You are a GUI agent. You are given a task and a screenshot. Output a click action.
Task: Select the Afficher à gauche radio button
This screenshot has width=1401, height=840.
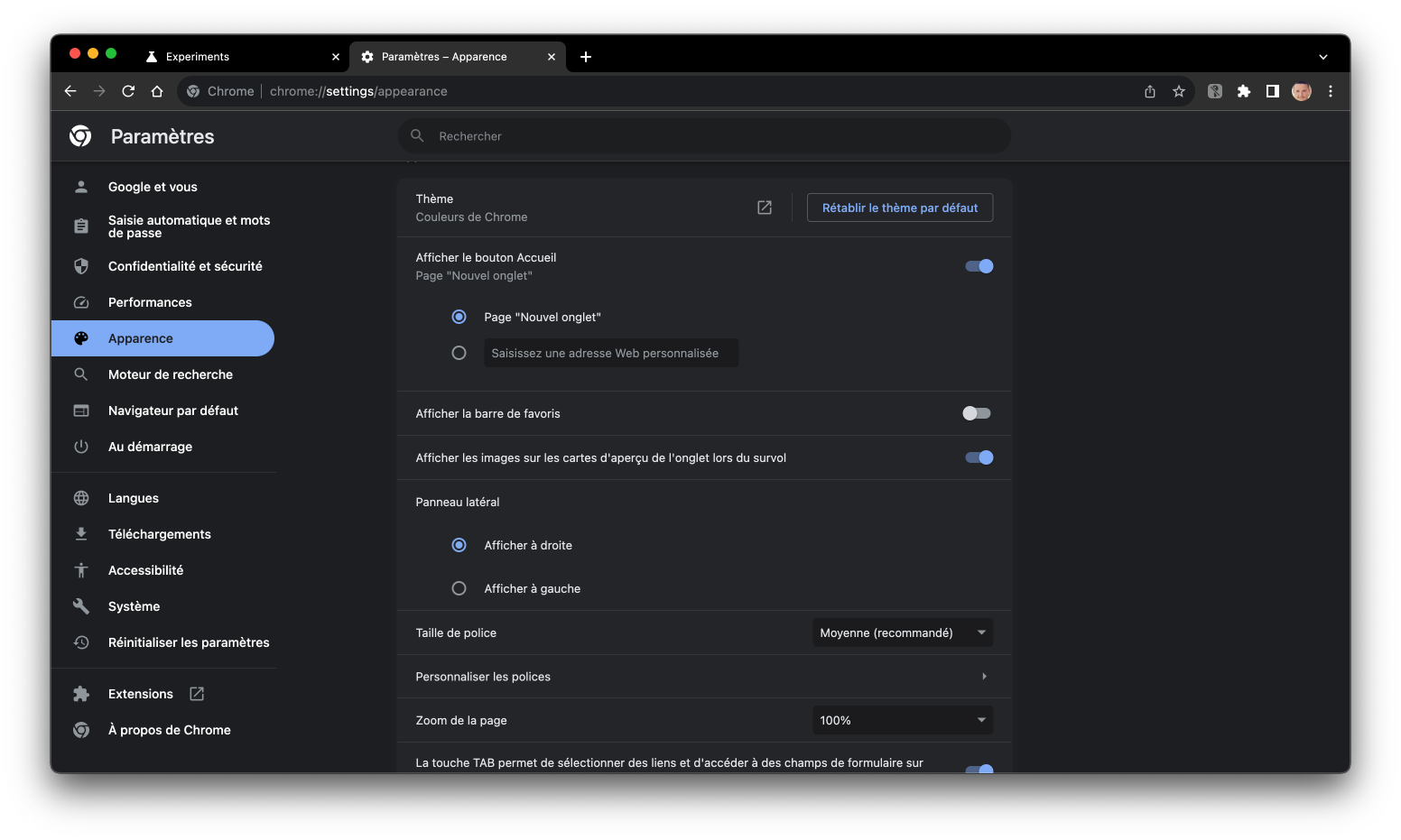click(459, 588)
